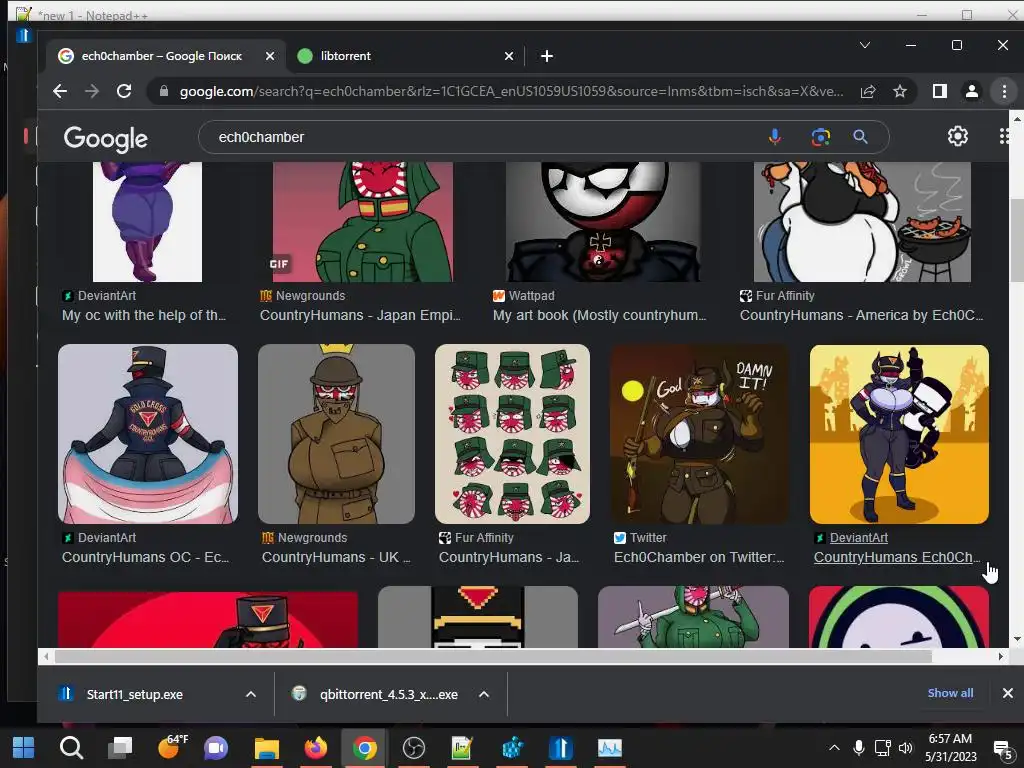Share this page from address bar

click(868, 91)
